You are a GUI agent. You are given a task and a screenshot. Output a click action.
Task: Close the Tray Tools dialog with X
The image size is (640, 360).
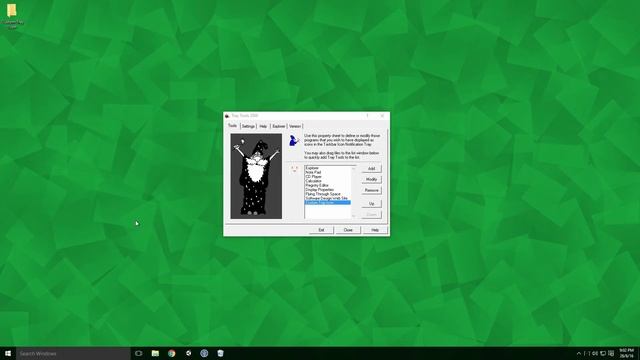click(382, 116)
